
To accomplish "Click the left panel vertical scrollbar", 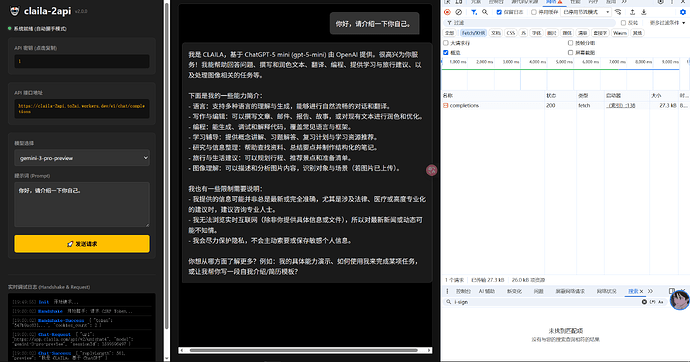I will (x=166, y=165).
